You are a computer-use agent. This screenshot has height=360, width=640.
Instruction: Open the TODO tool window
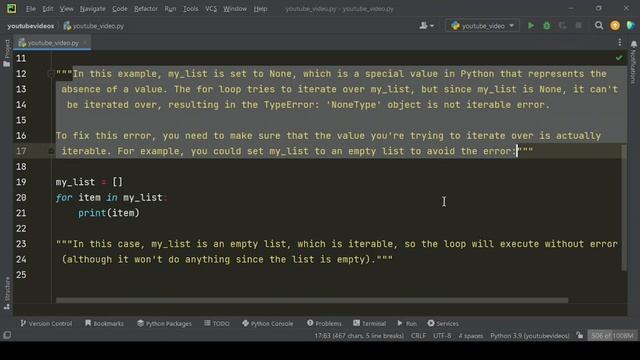tap(217, 323)
